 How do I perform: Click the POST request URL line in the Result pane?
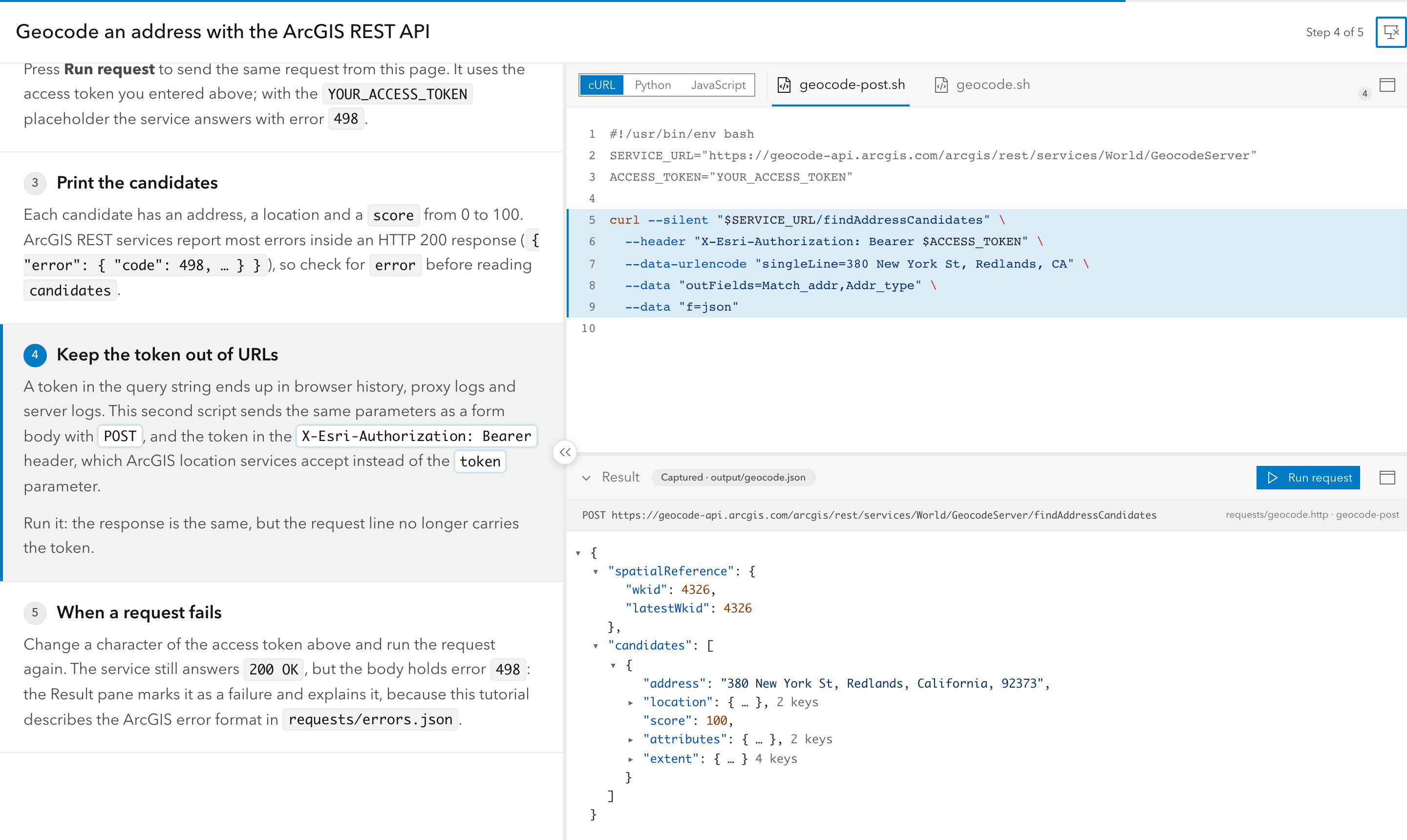[869, 515]
